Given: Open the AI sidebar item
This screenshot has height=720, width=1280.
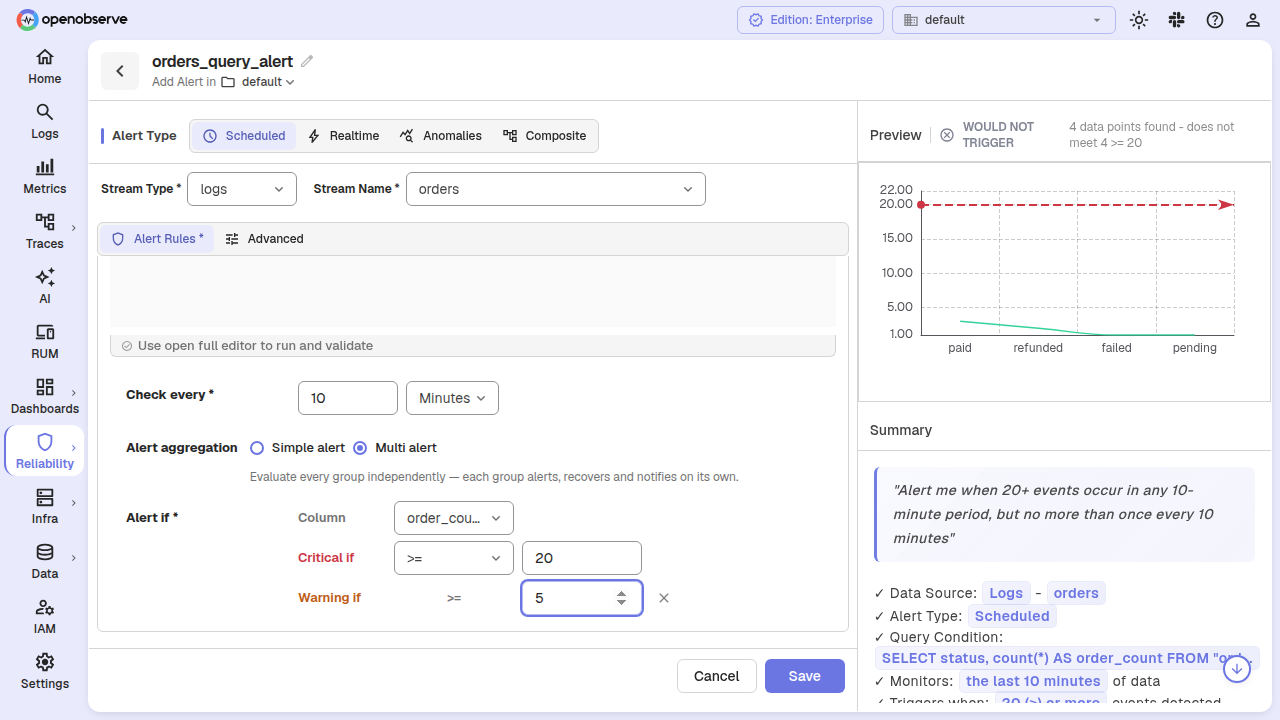Looking at the screenshot, I should point(44,286).
